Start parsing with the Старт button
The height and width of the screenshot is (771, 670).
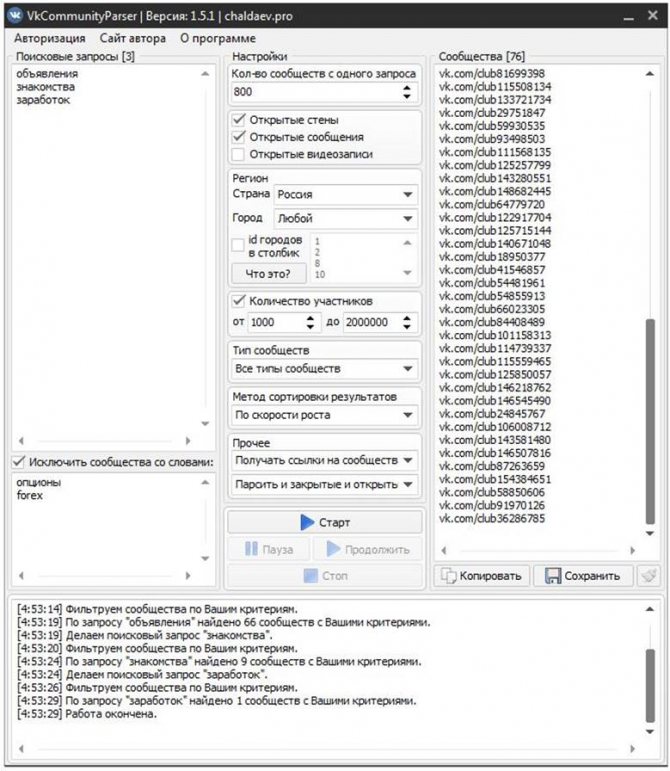tap(324, 522)
